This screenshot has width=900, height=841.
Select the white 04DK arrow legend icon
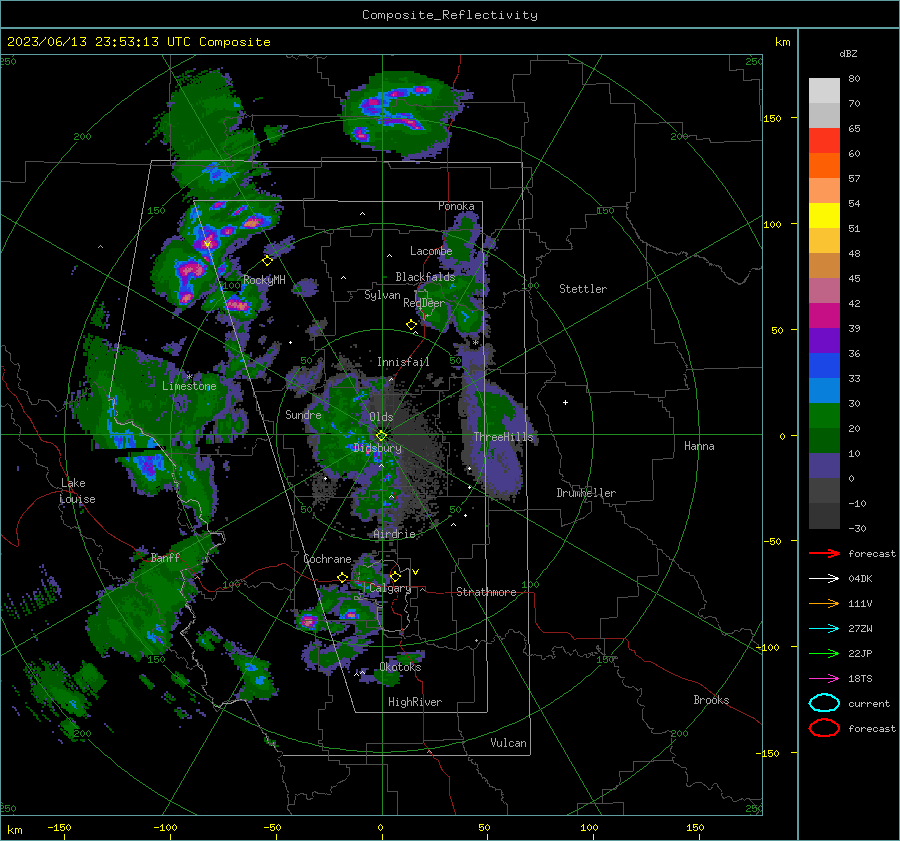824,579
